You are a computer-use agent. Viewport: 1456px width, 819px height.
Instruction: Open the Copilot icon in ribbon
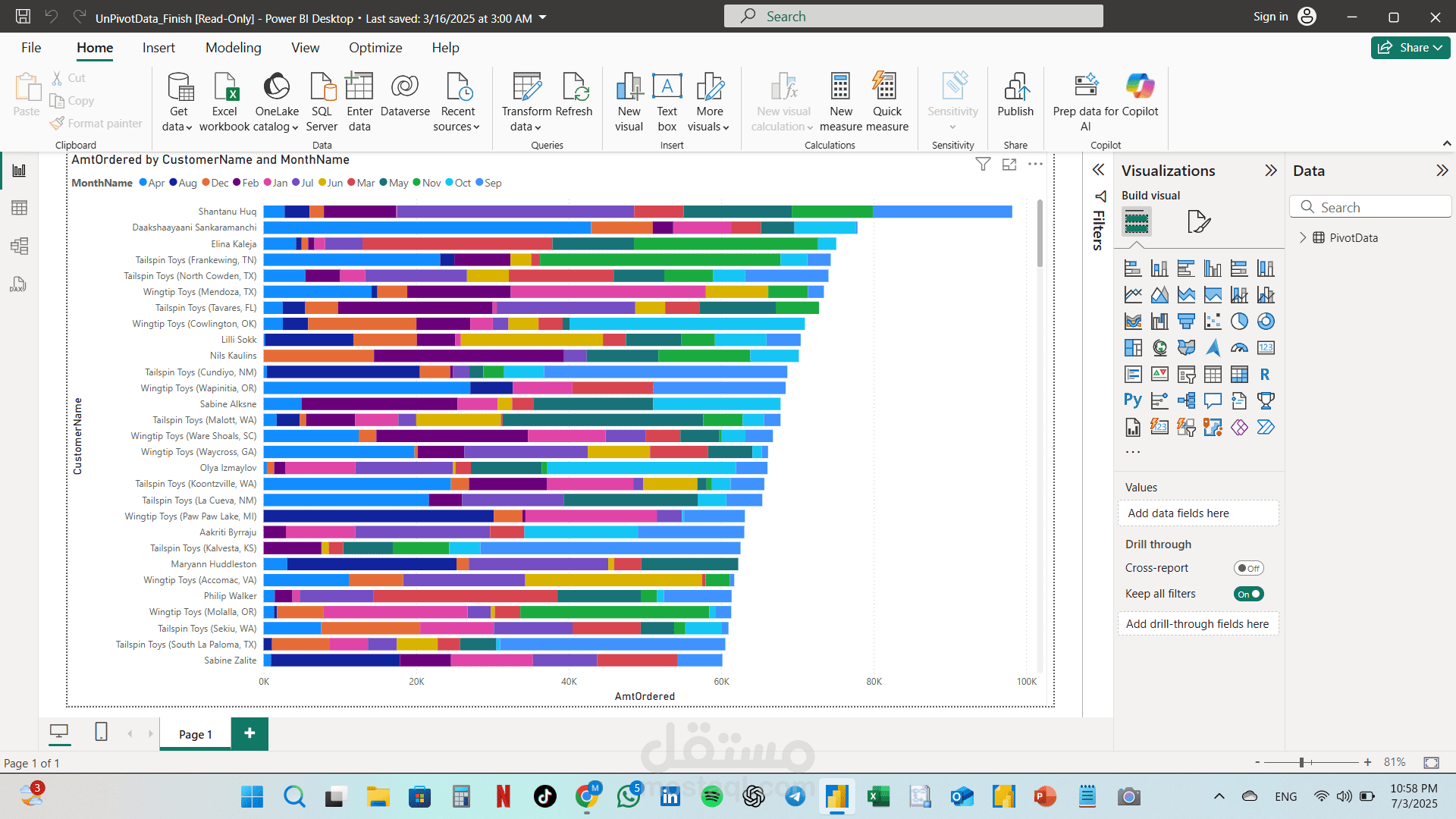click(1140, 95)
